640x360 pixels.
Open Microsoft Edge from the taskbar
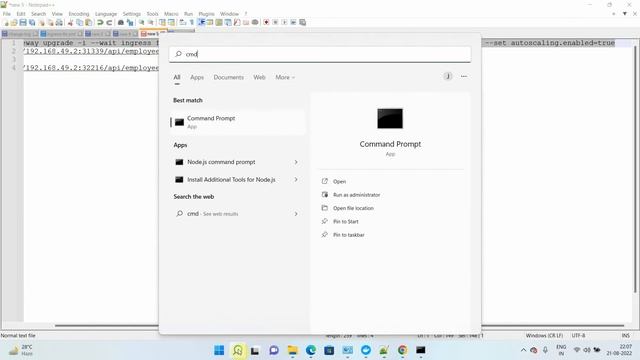point(311,350)
